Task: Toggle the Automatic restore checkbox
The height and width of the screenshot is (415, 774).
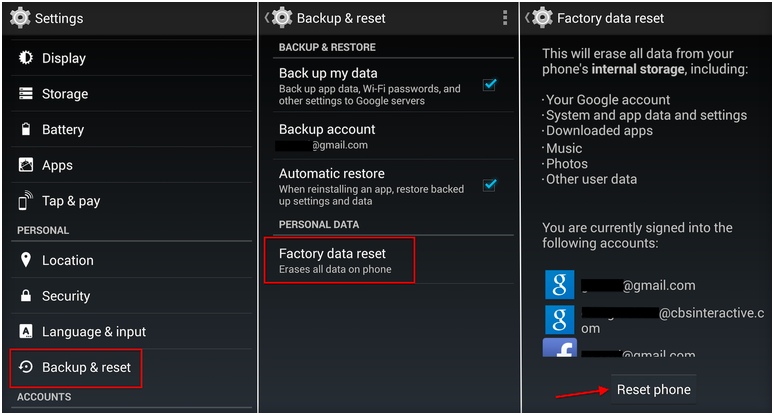Action: 489,185
